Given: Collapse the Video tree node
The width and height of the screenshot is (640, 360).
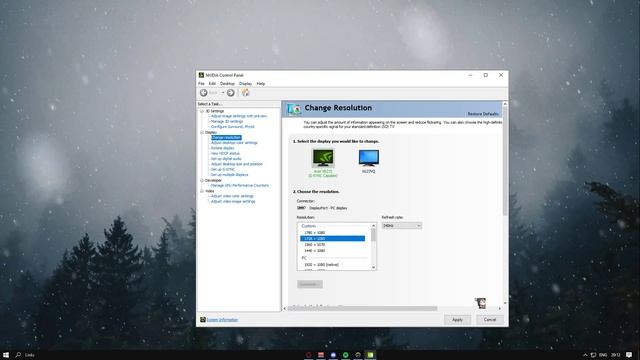Looking at the screenshot, I should (x=202, y=191).
